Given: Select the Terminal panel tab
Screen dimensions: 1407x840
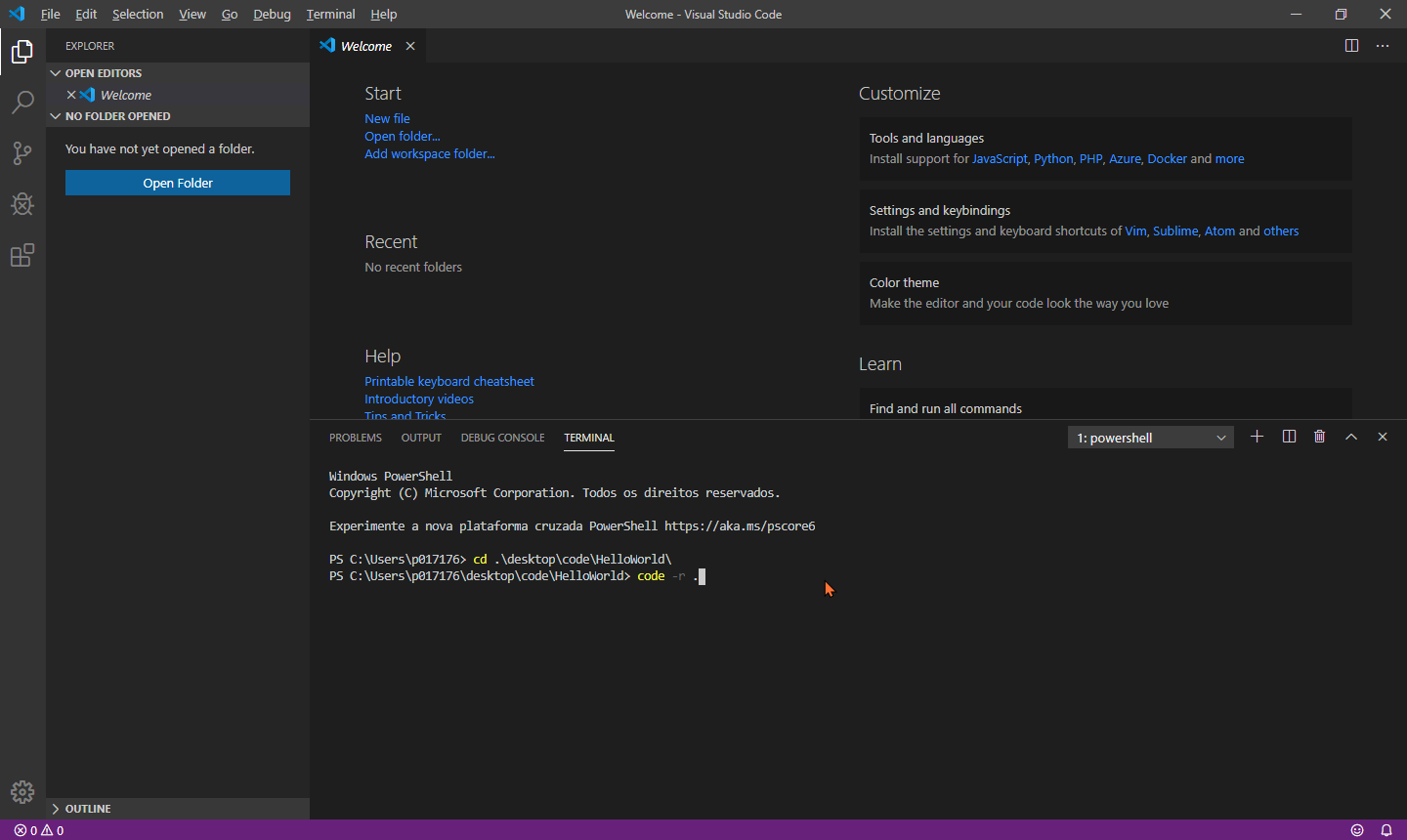Looking at the screenshot, I should pyautogui.click(x=589, y=438).
